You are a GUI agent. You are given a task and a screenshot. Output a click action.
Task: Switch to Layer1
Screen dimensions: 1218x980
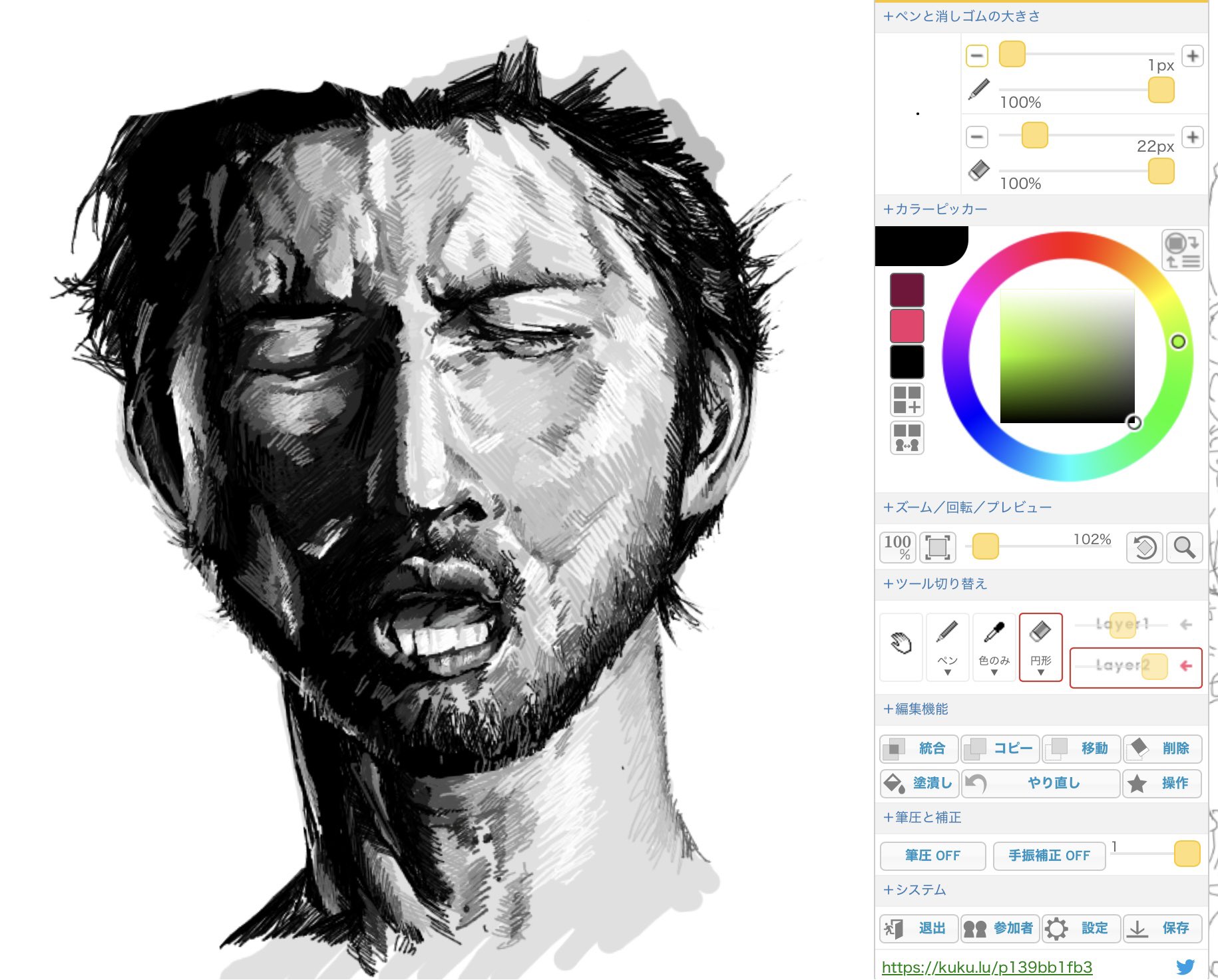pyautogui.click(x=1185, y=625)
